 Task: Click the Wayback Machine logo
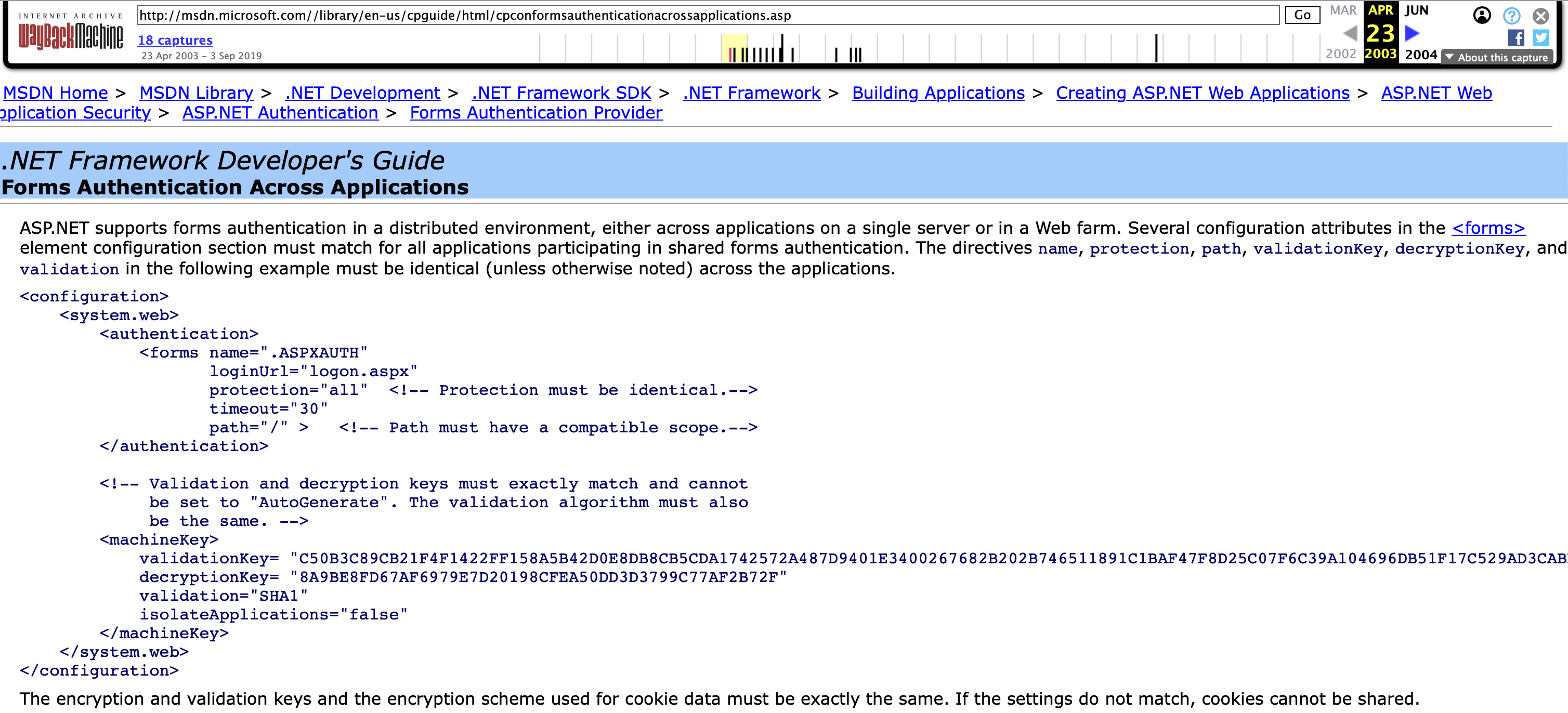[70, 32]
